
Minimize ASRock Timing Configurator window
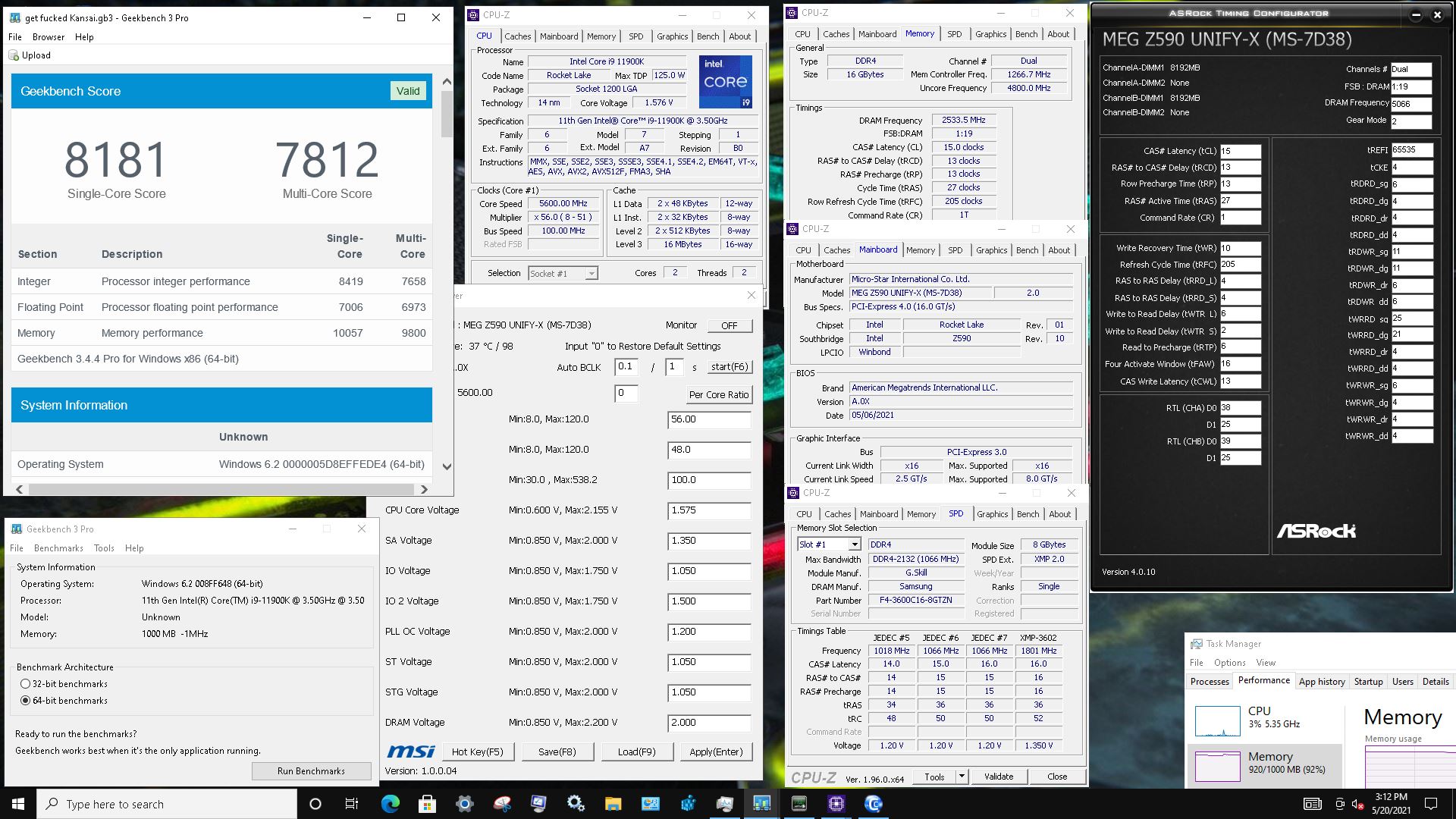coord(1417,14)
